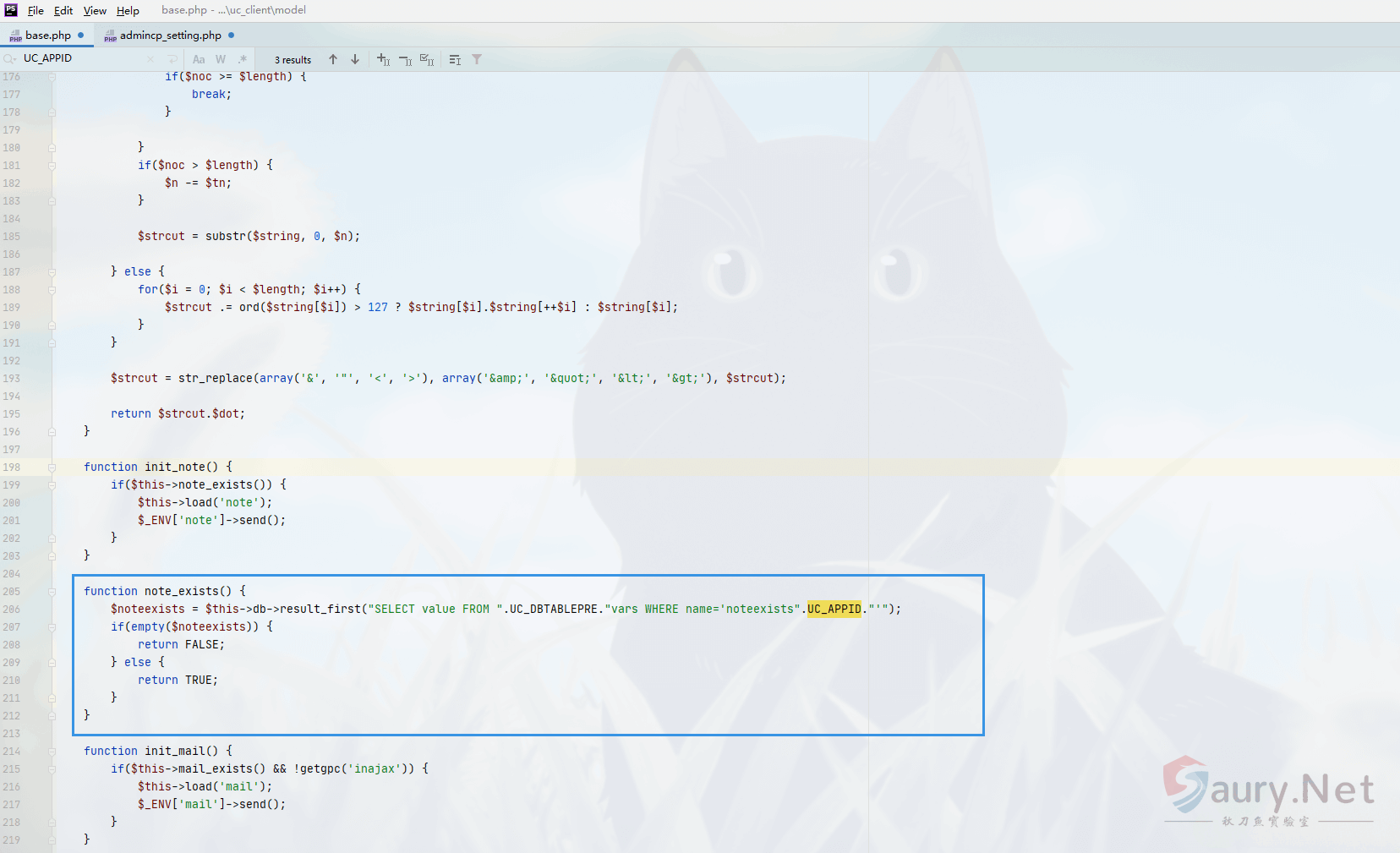The height and width of the screenshot is (853, 1400).
Task: Unselect occurrence icon in search bar
Action: point(405,59)
